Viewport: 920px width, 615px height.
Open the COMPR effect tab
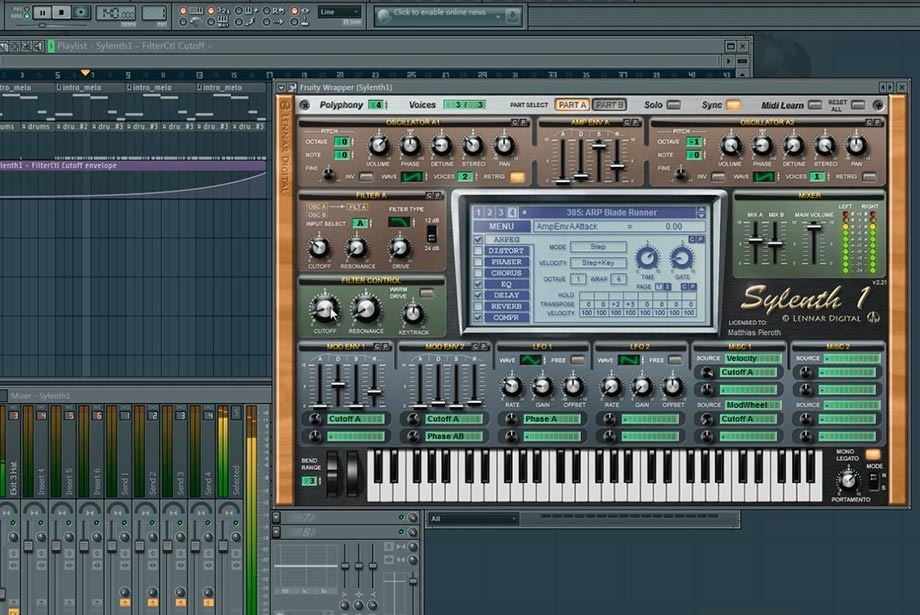506,317
